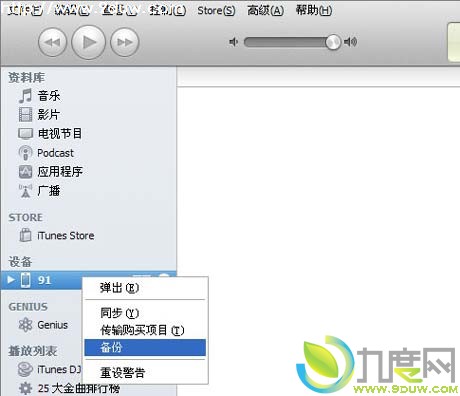This screenshot has height=396, width=460.
Task: Select the Genius label in sidebar
Action: (53, 325)
